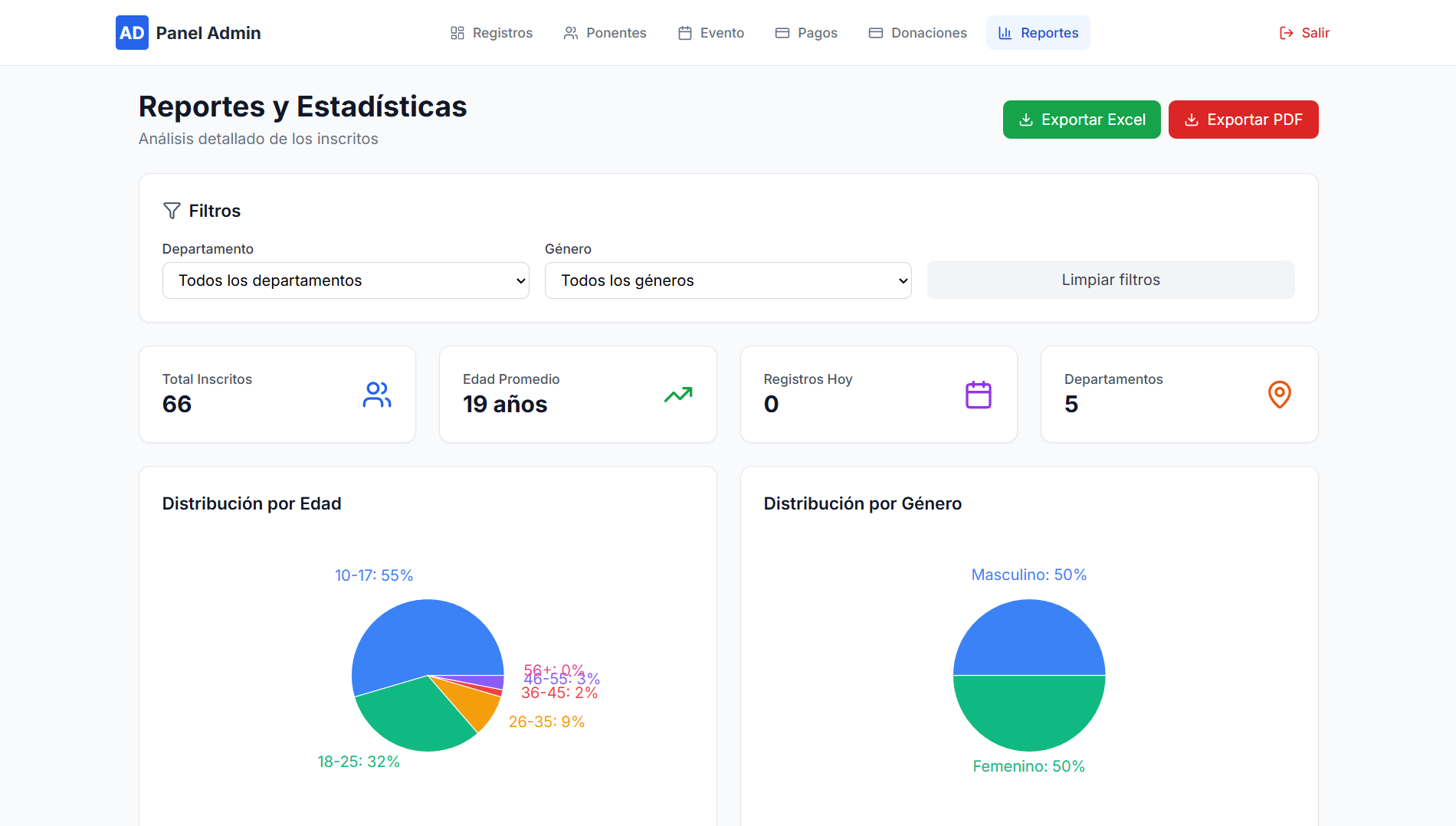The image size is (1456, 826).
Task: Open the Registros navigation tab
Action: pyautogui.click(x=491, y=33)
